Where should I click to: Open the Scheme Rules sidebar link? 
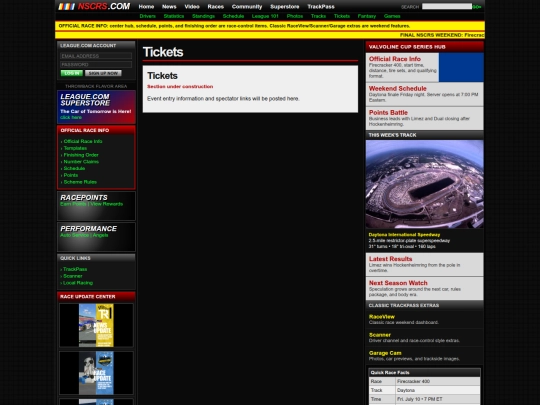pos(80,182)
